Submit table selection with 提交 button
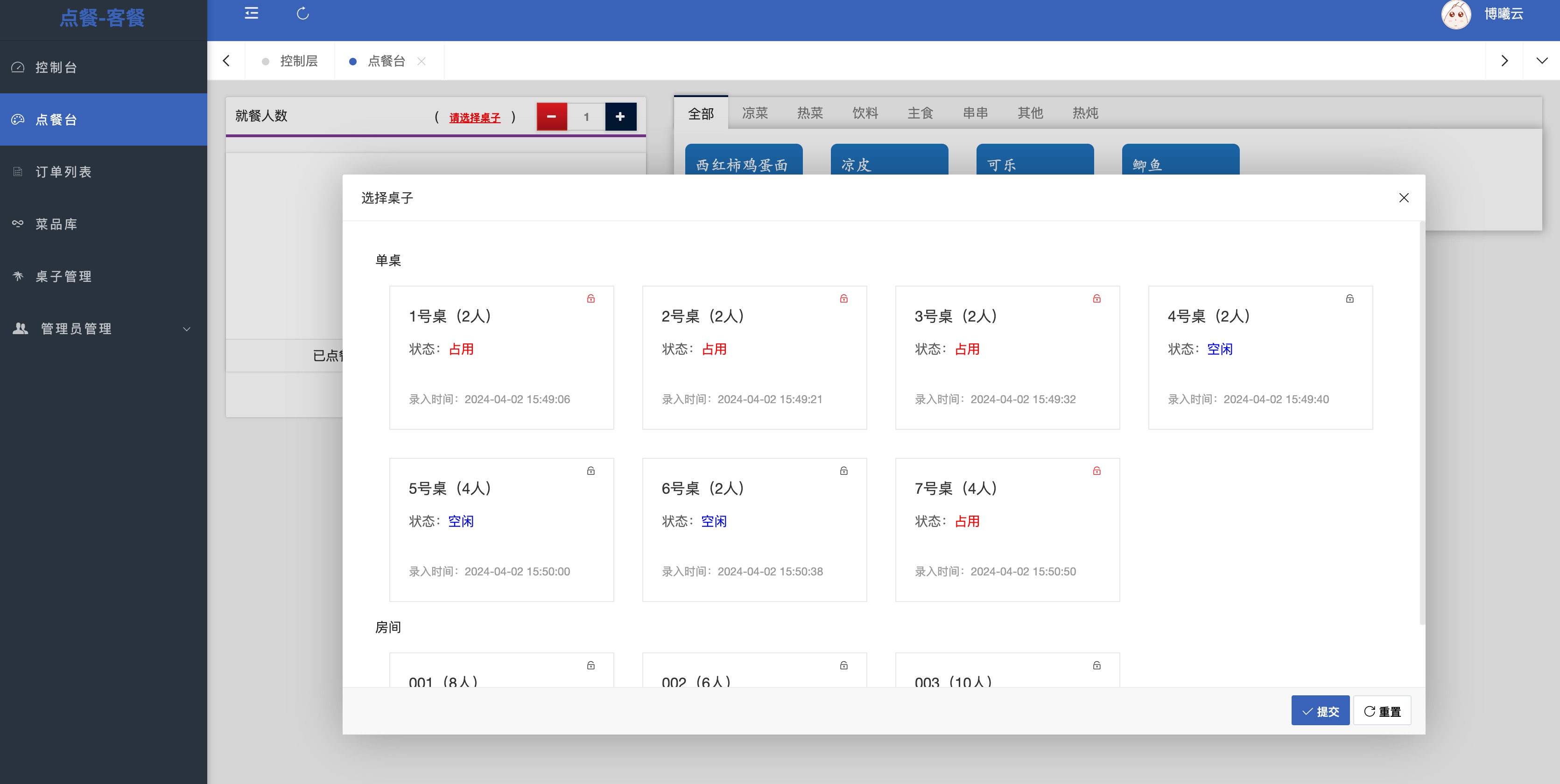The width and height of the screenshot is (1560, 784). [x=1320, y=711]
